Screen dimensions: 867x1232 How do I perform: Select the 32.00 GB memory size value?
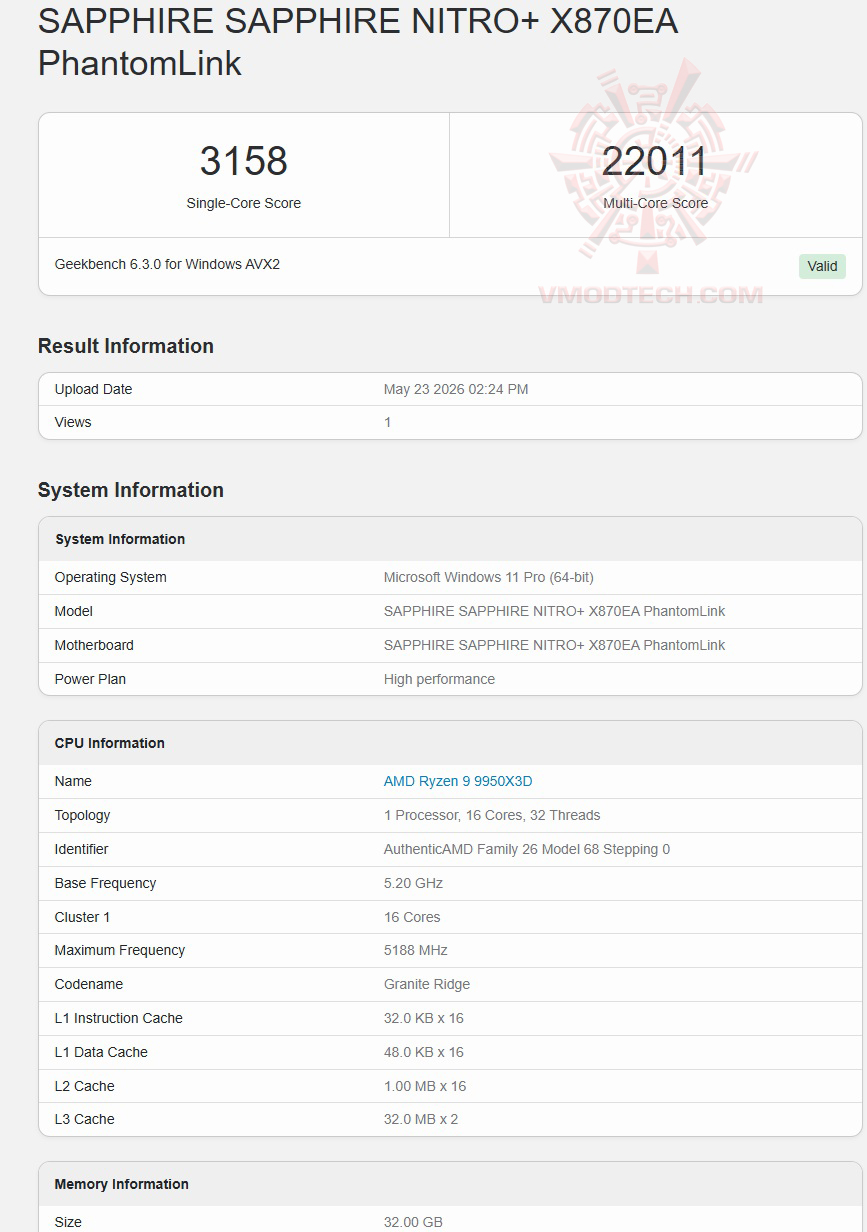[x=413, y=1222]
